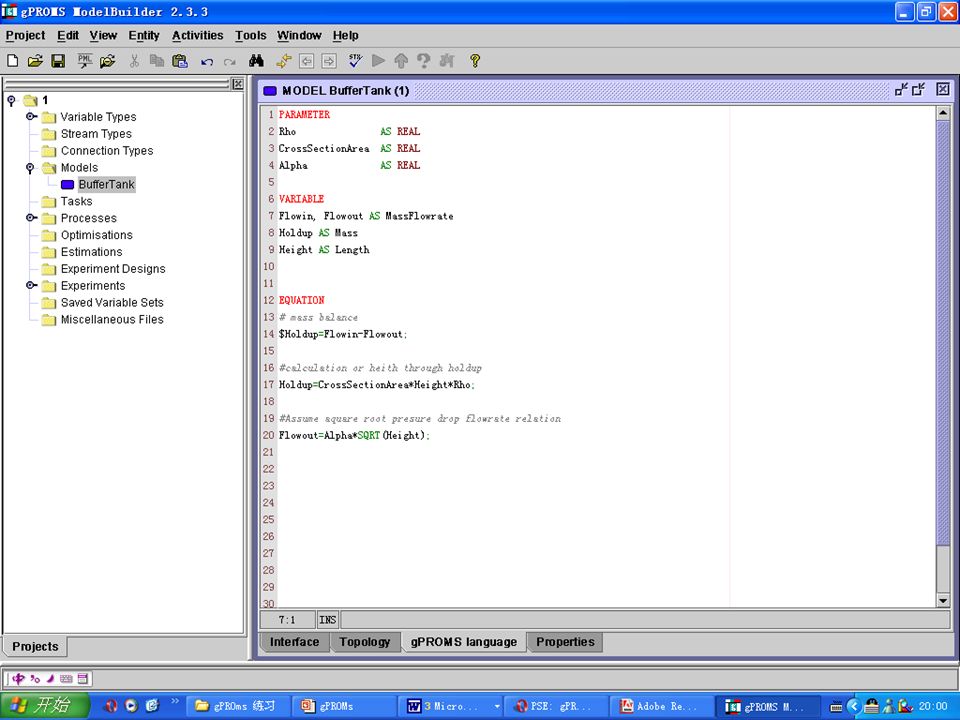Open the View menu

pos(103,36)
